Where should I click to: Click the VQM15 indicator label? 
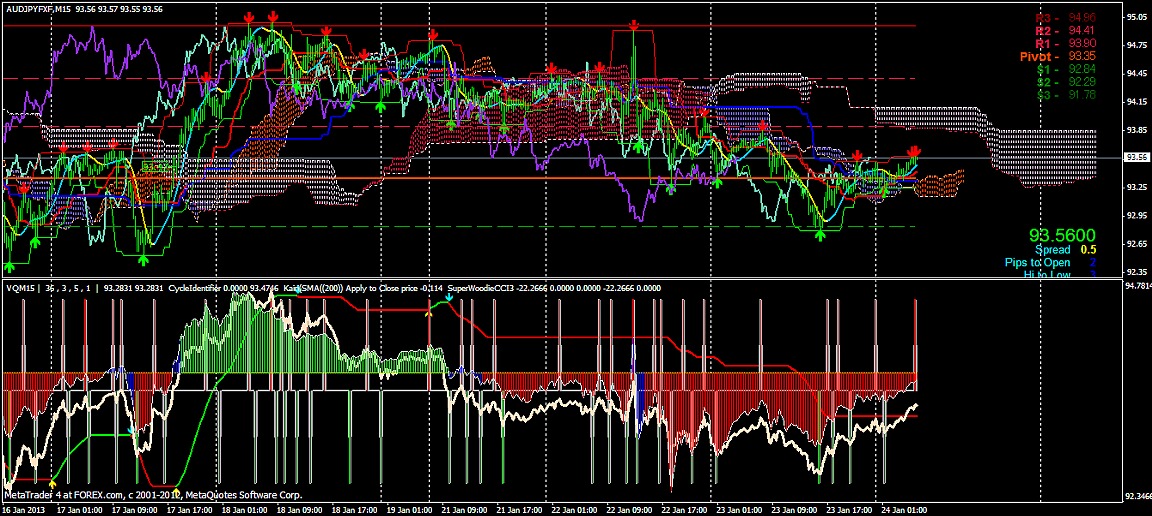[18, 289]
